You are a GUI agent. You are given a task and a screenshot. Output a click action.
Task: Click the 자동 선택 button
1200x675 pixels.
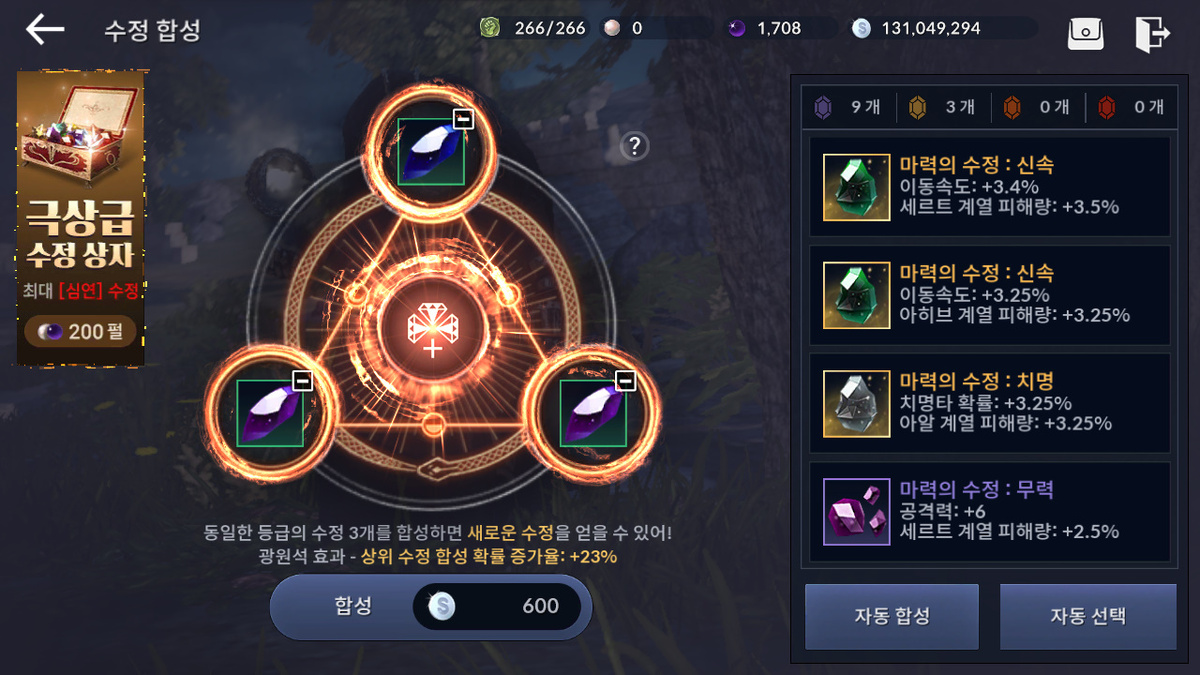tap(1088, 616)
